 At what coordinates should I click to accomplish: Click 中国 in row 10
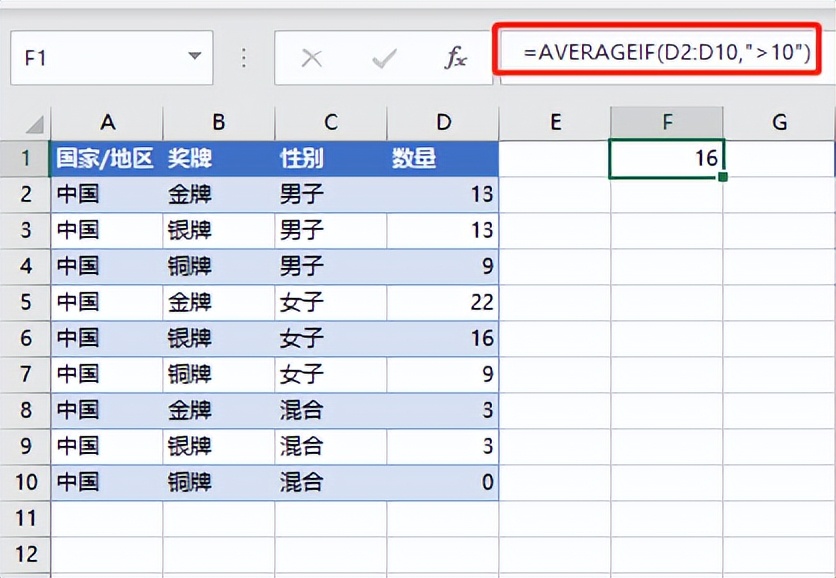point(78,482)
